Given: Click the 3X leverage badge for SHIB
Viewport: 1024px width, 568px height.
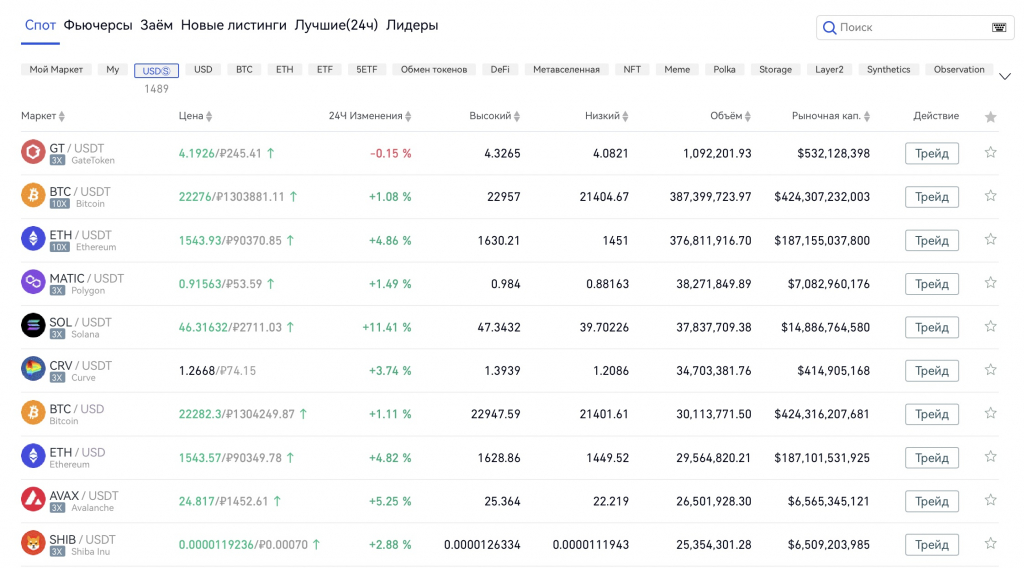Looking at the screenshot, I should (57, 552).
